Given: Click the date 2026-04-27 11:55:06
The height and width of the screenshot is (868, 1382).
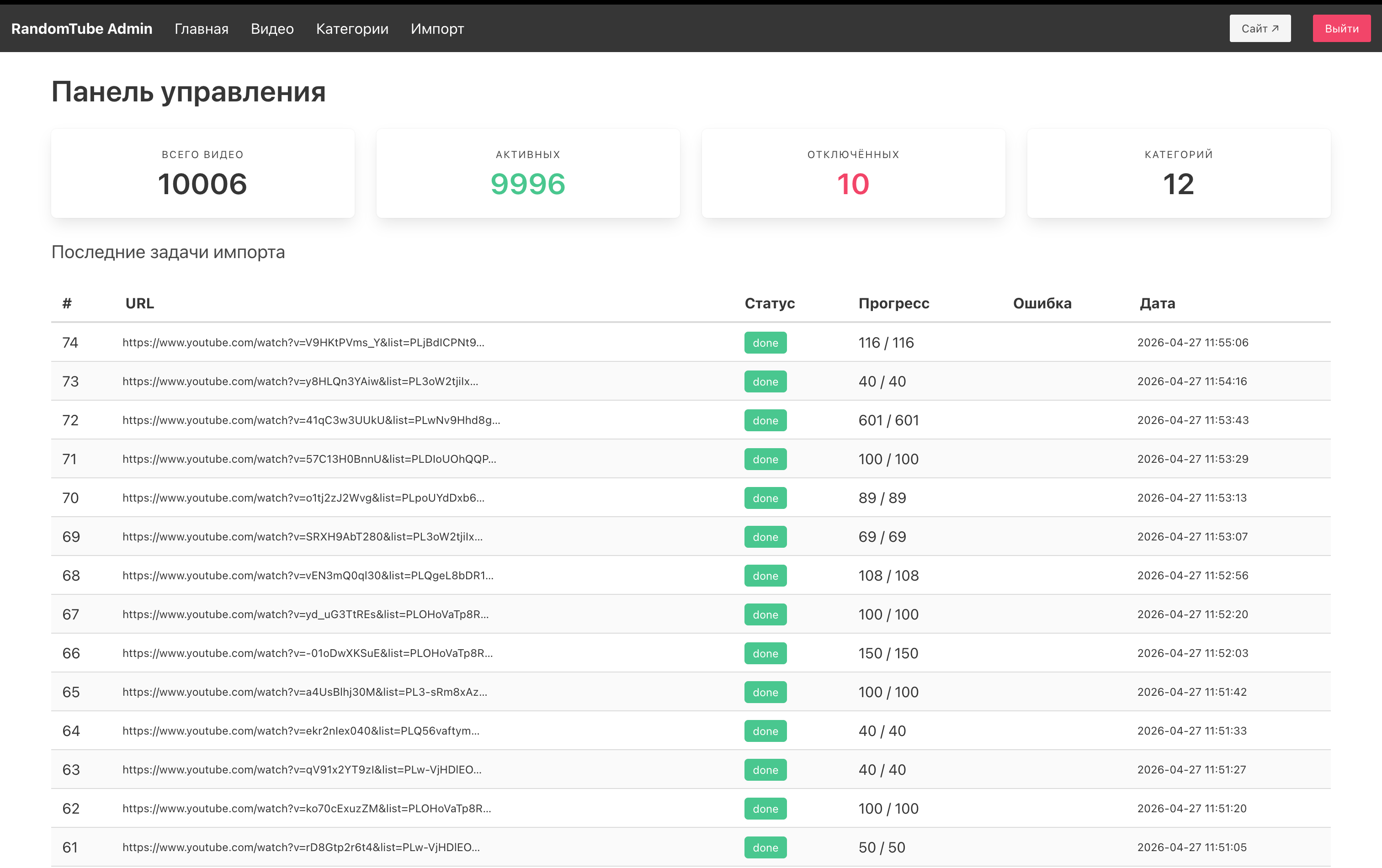Looking at the screenshot, I should [1193, 343].
